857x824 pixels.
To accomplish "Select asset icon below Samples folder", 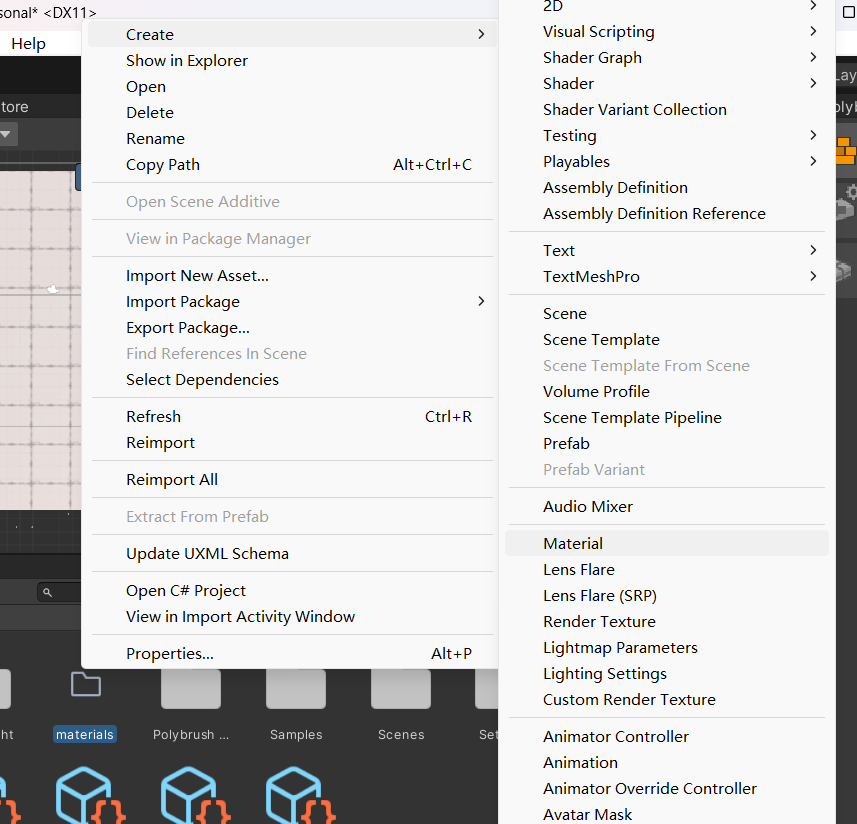I will (300, 795).
